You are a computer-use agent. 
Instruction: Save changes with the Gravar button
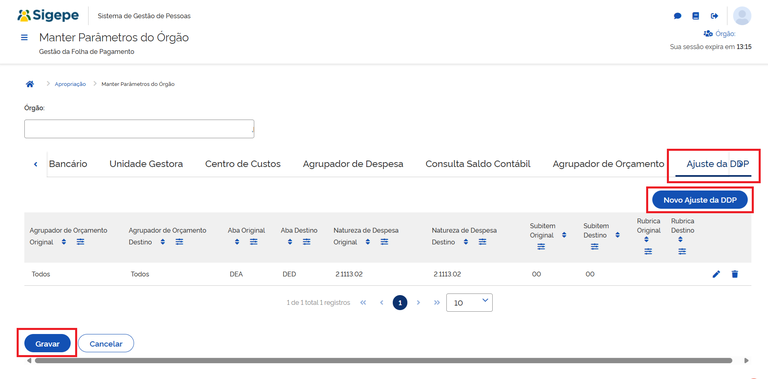(x=47, y=344)
